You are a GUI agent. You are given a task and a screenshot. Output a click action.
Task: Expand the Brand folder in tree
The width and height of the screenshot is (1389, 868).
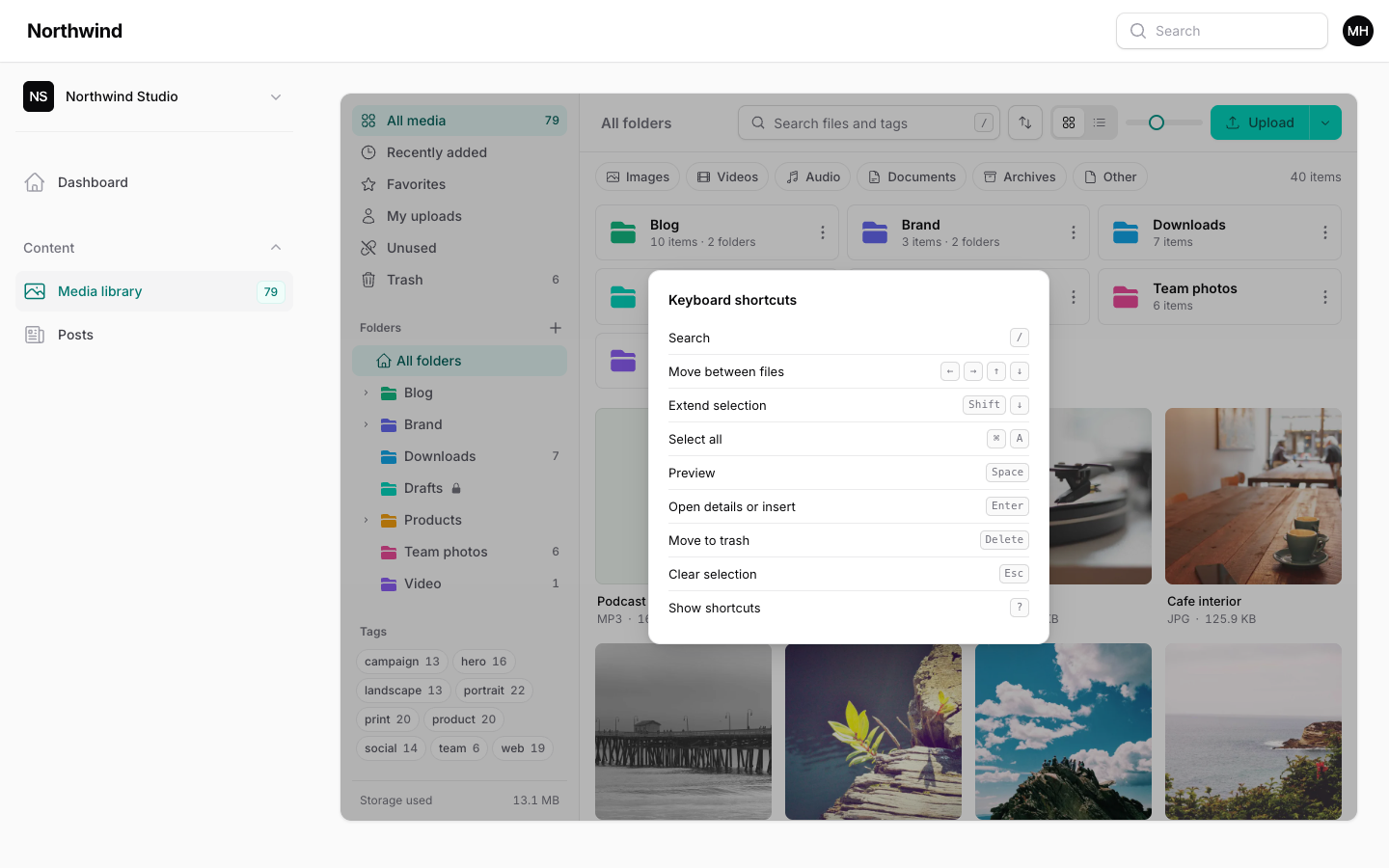(x=366, y=424)
